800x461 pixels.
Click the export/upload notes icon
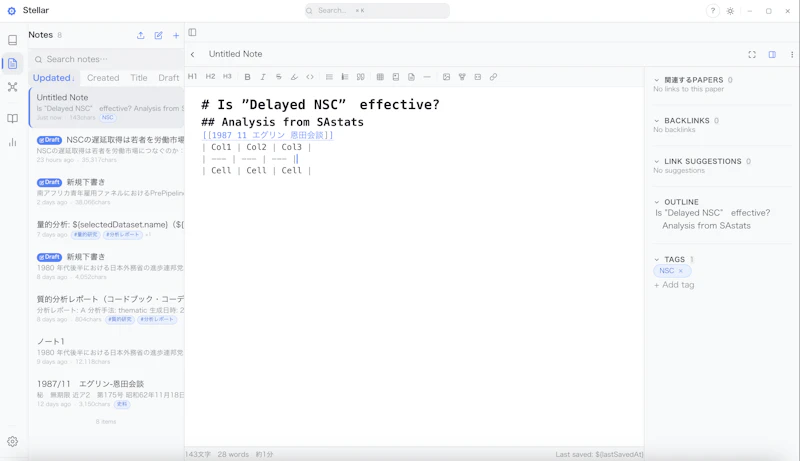pos(141,35)
